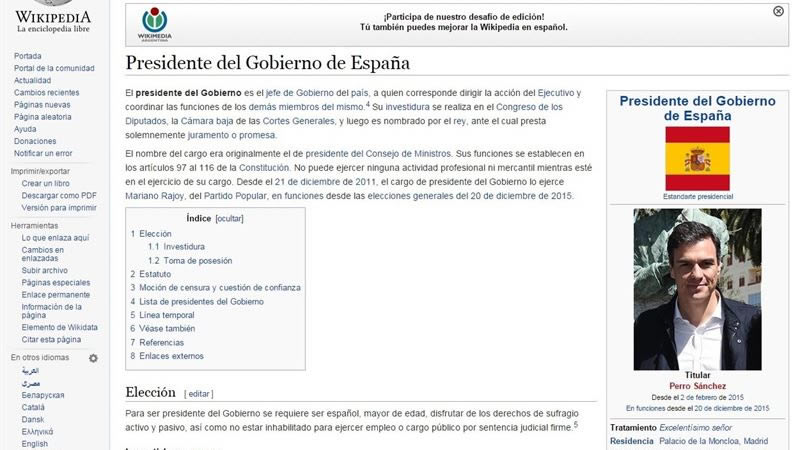Go to Portada in sidebar

[x=28, y=56]
